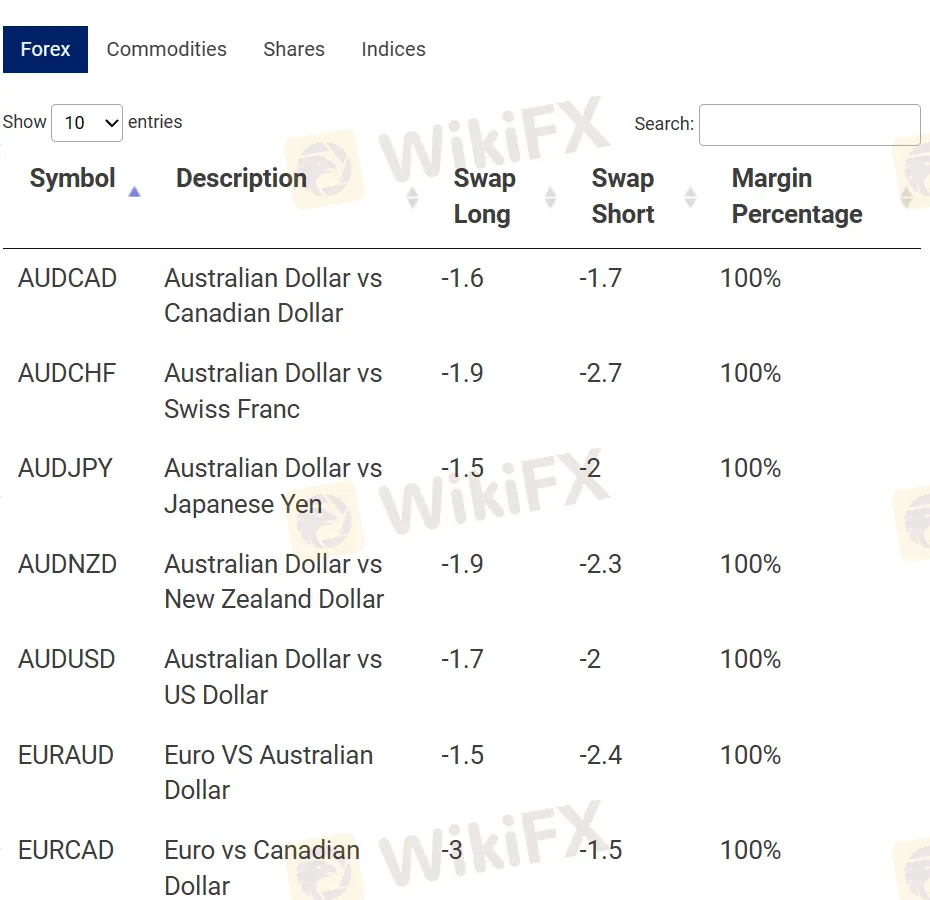Image resolution: width=930 pixels, height=900 pixels.
Task: Click the Forex tab button
Action: pos(45,48)
